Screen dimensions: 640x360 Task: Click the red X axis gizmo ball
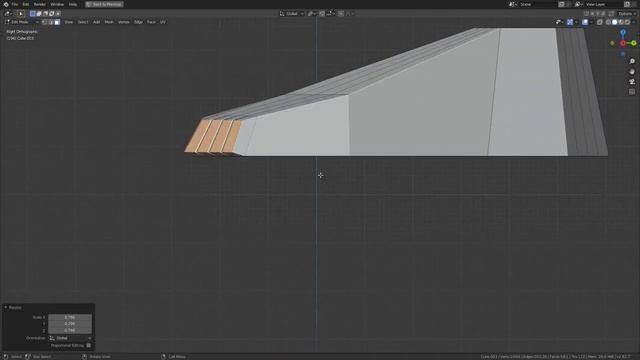[623, 43]
